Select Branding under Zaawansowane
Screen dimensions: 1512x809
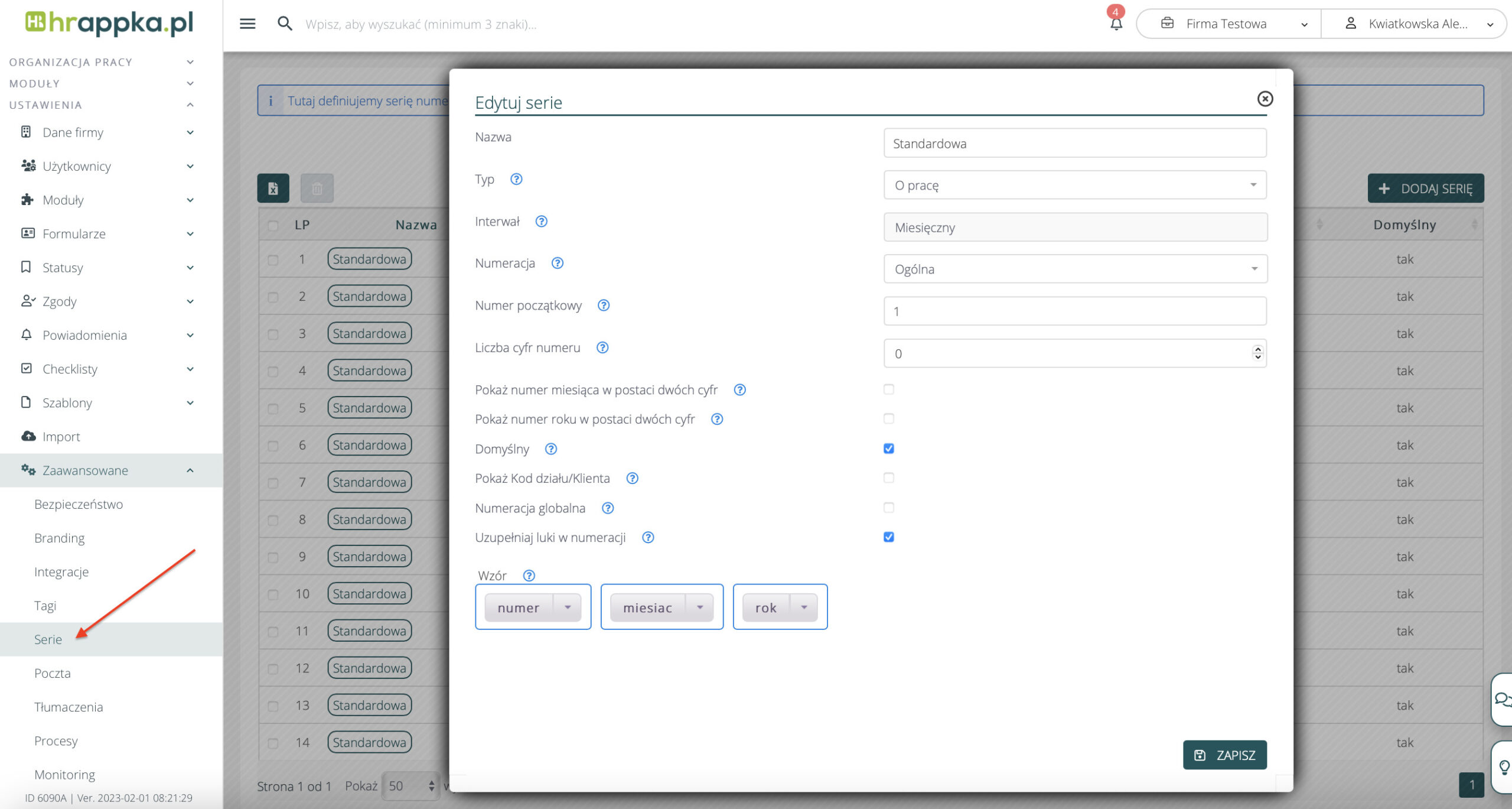[x=60, y=538]
